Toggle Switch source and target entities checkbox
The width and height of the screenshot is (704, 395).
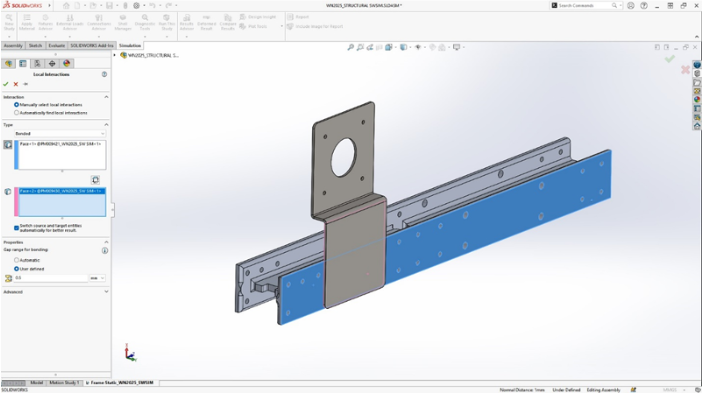[x=16, y=228]
